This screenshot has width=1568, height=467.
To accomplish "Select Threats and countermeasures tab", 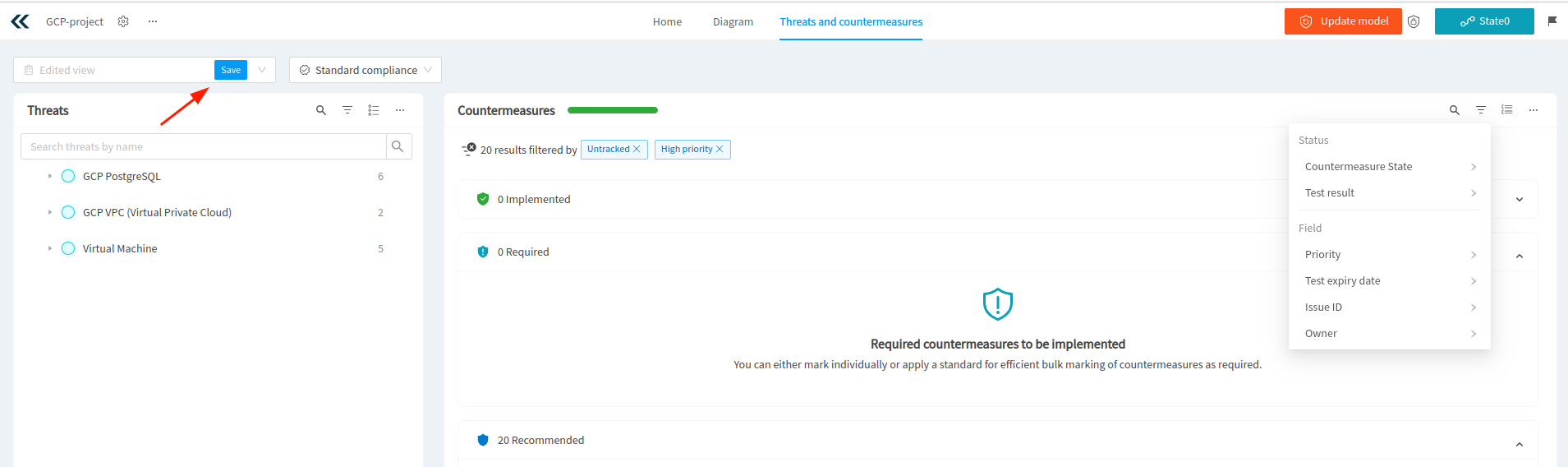I will tap(851, 21).
